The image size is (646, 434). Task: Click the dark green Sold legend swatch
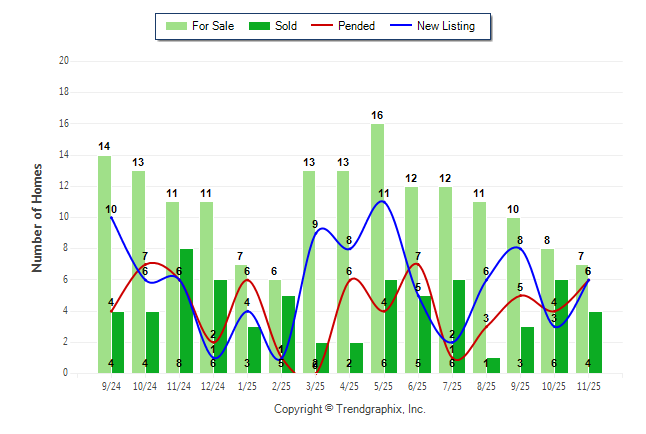257,26
